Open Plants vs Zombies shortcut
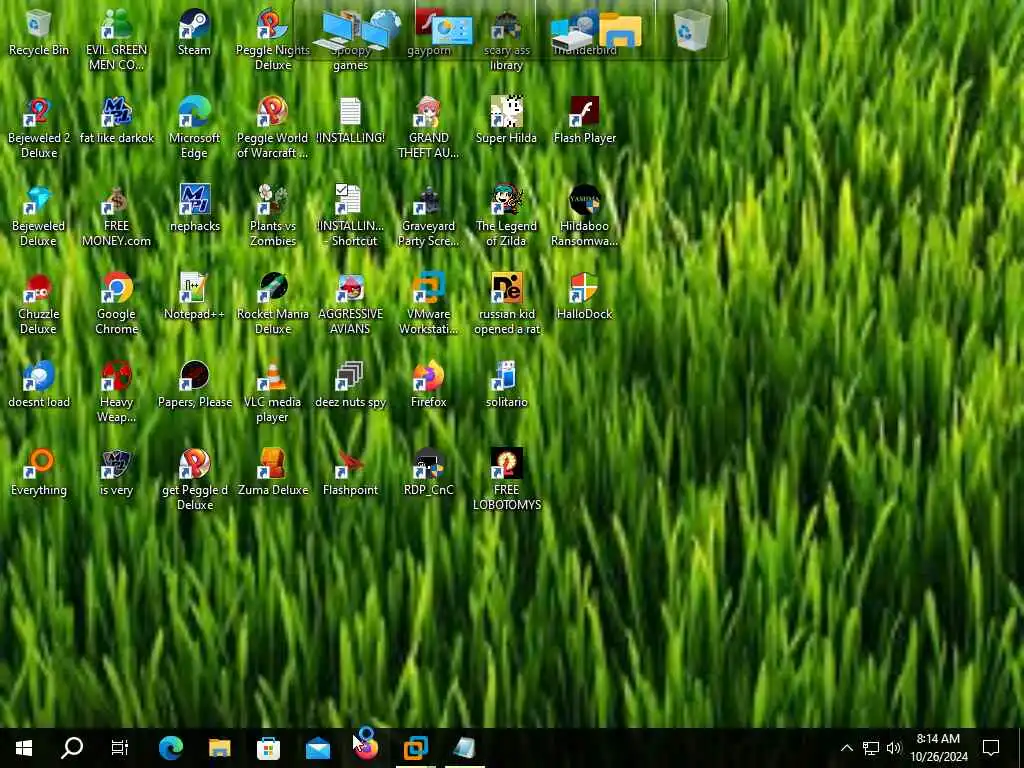 pyautogui.click(x=272, y=216)
